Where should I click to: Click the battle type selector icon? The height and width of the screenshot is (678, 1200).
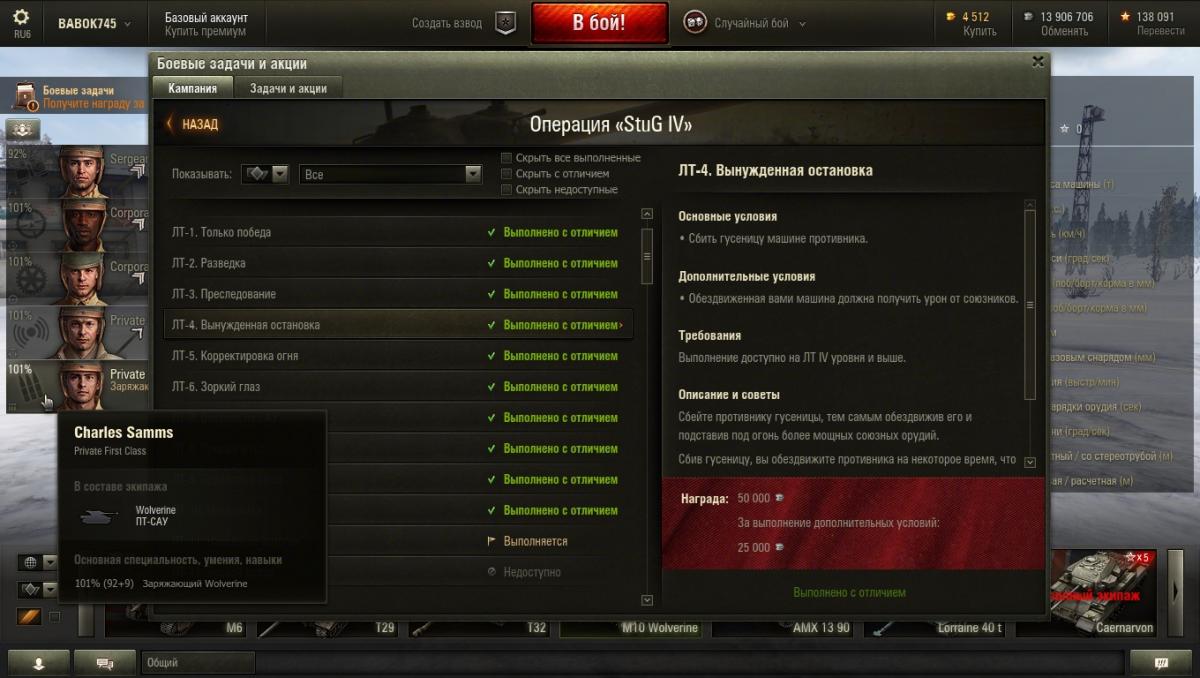point(694,22)
